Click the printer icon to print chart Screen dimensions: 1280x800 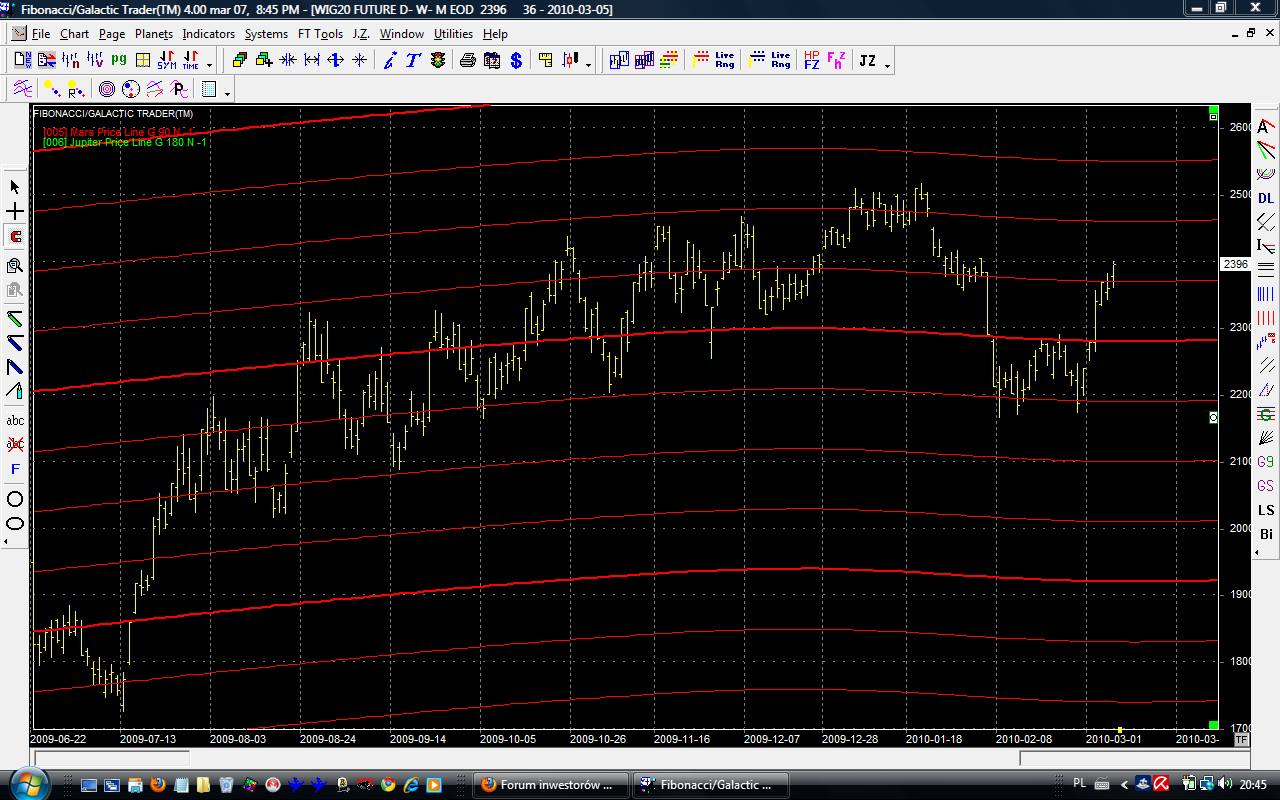[467, 61]
